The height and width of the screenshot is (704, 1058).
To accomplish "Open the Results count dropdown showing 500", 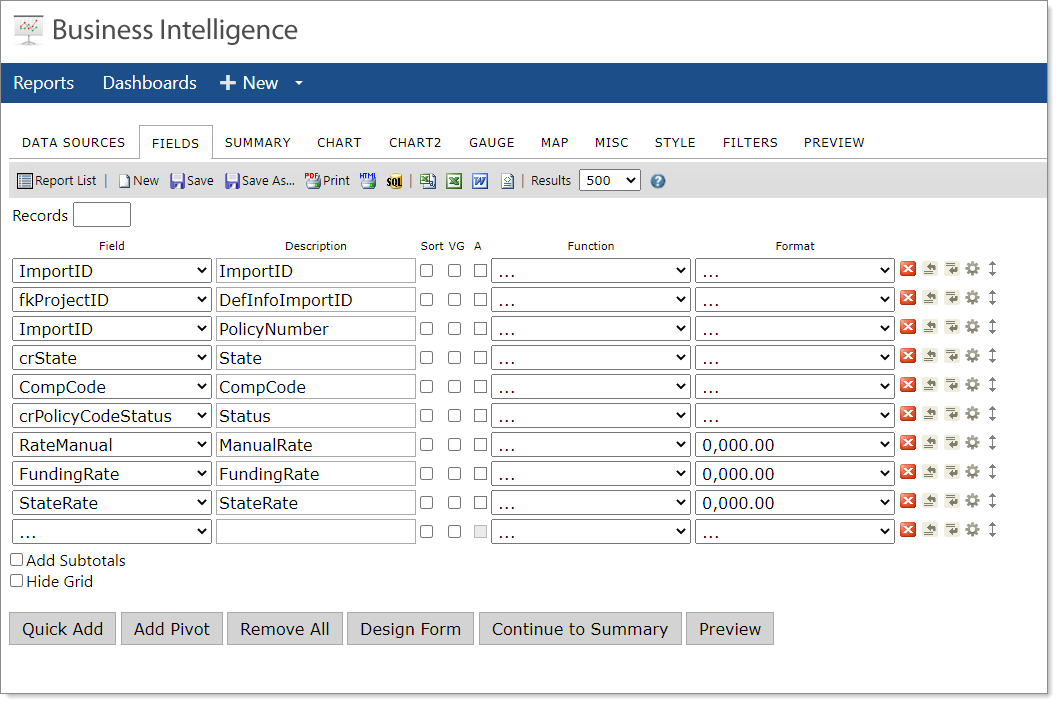I will [x=610, y=180].
